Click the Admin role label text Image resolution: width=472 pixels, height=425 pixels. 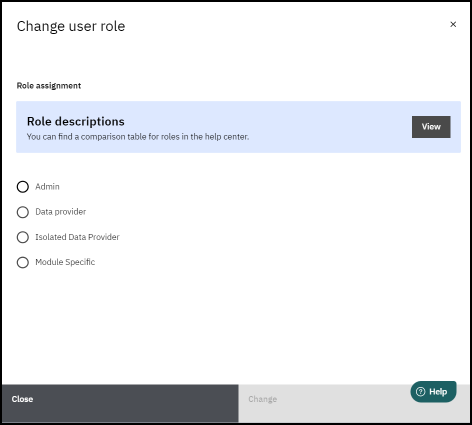tap(47, 187)
